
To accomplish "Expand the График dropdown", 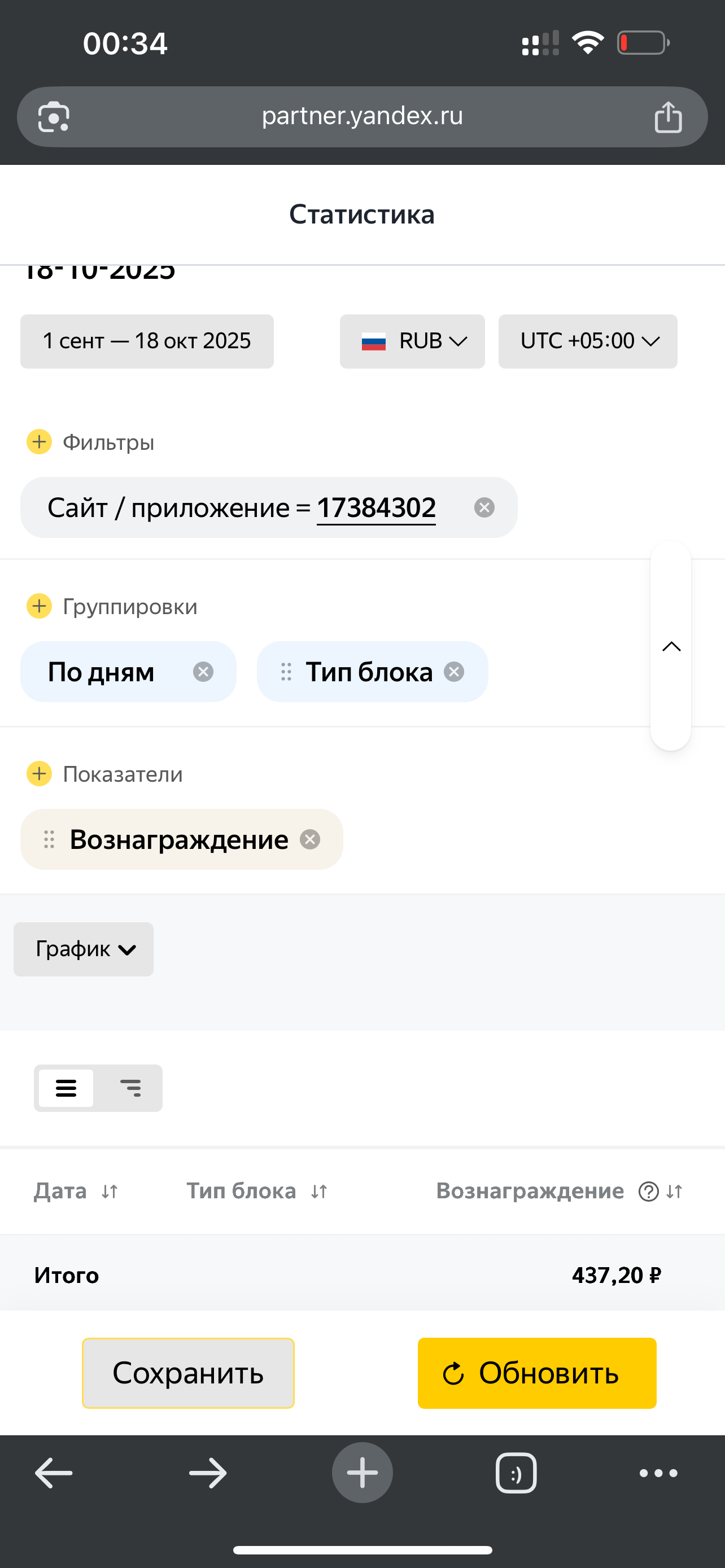I will [84, 949].
